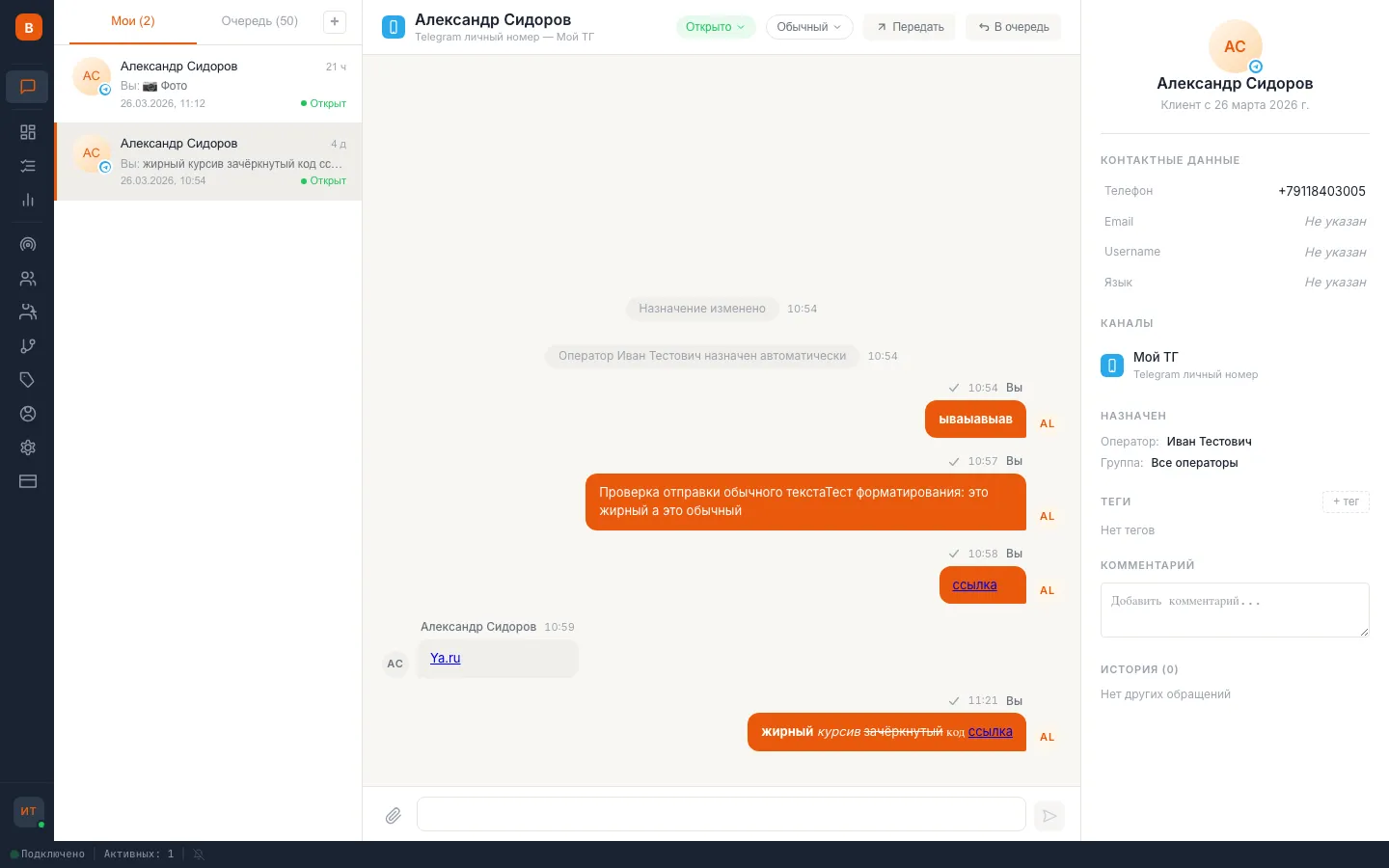Toggle the muted notifications bell in status bar
Image resolution: width=1389 pixels, height=868 pixels.
[x=199, y=854]
